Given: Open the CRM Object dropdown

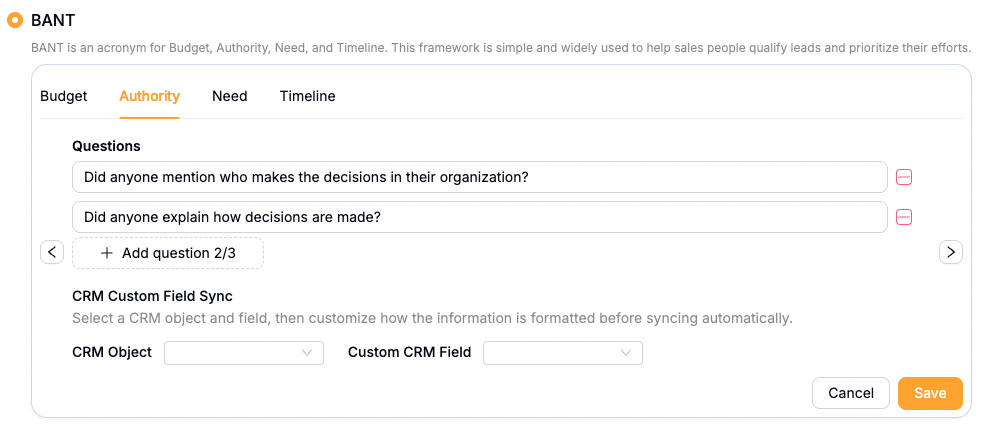Looking at the screenshot, I should point(244,353).
